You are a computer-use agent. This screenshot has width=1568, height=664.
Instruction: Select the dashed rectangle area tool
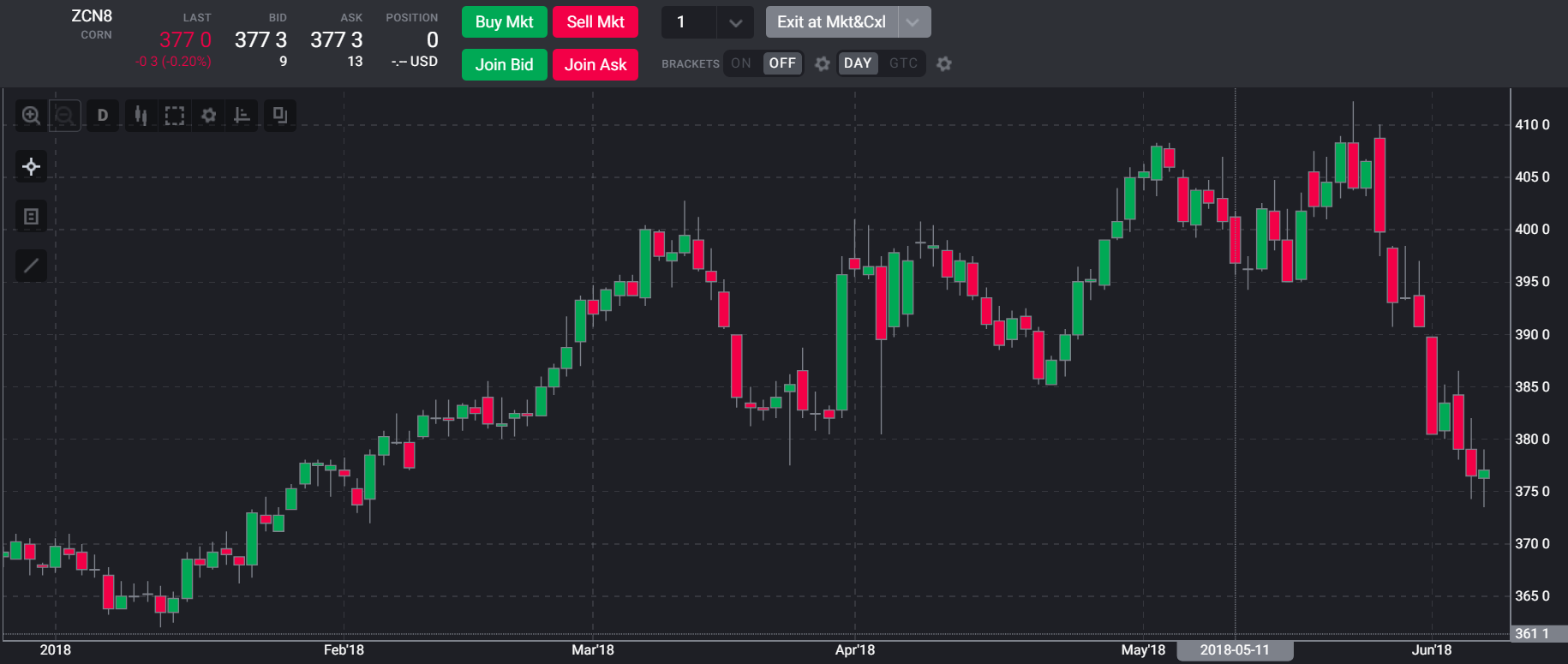[x=175, y=115]
